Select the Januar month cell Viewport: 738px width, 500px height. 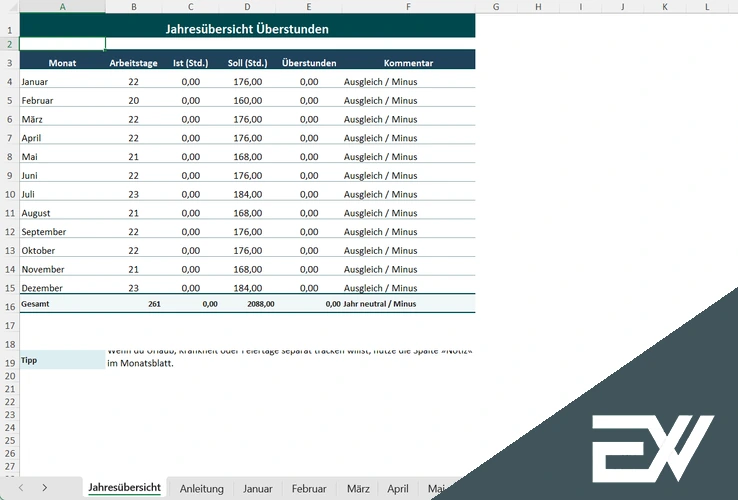(x=63, y=81)
